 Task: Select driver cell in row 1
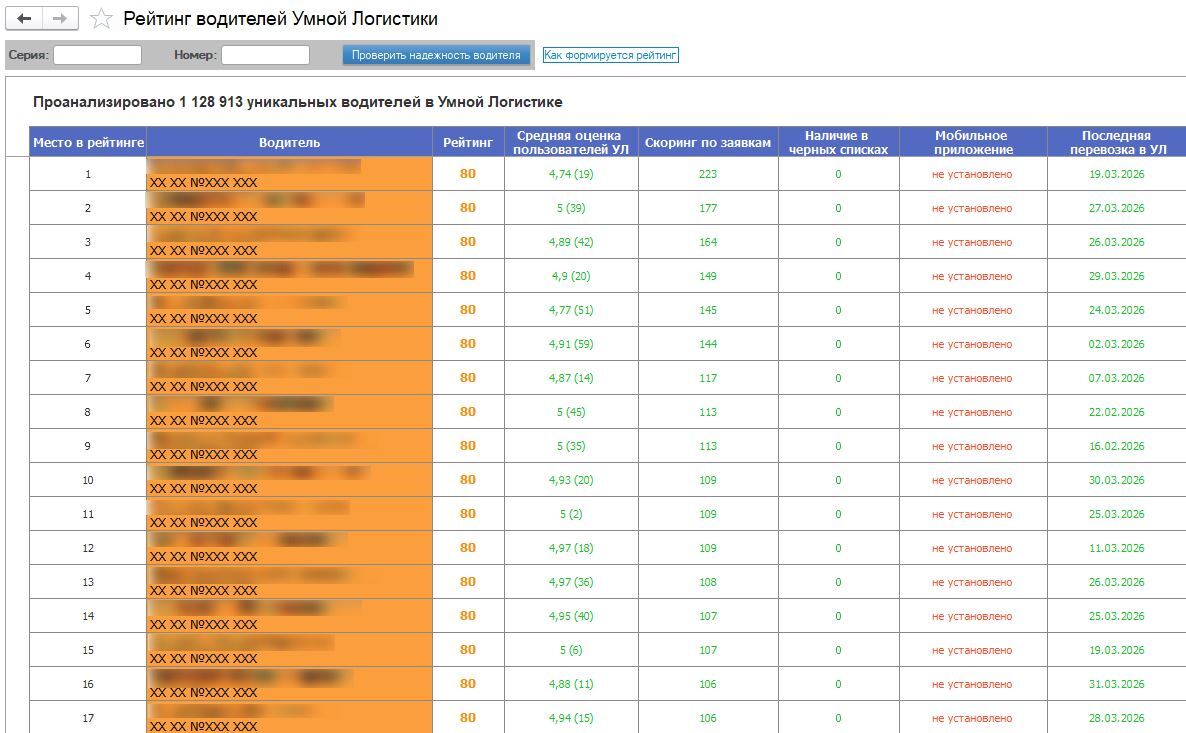(290, 174)
